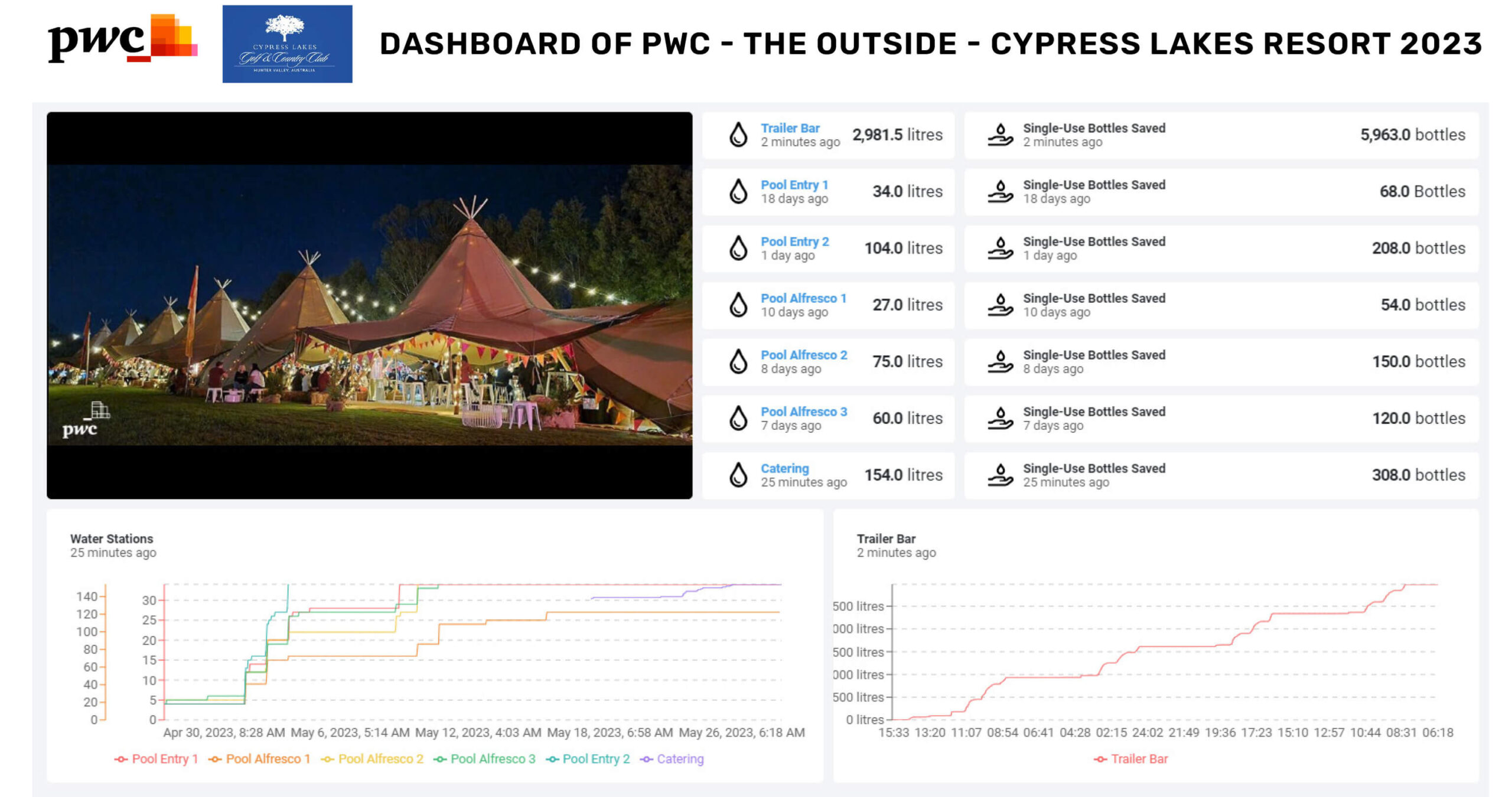Image resolution: width=1512 pixels, height=797 pixels.
Task: Click the 104.0 litres value
Action: [x=904, y=248]
